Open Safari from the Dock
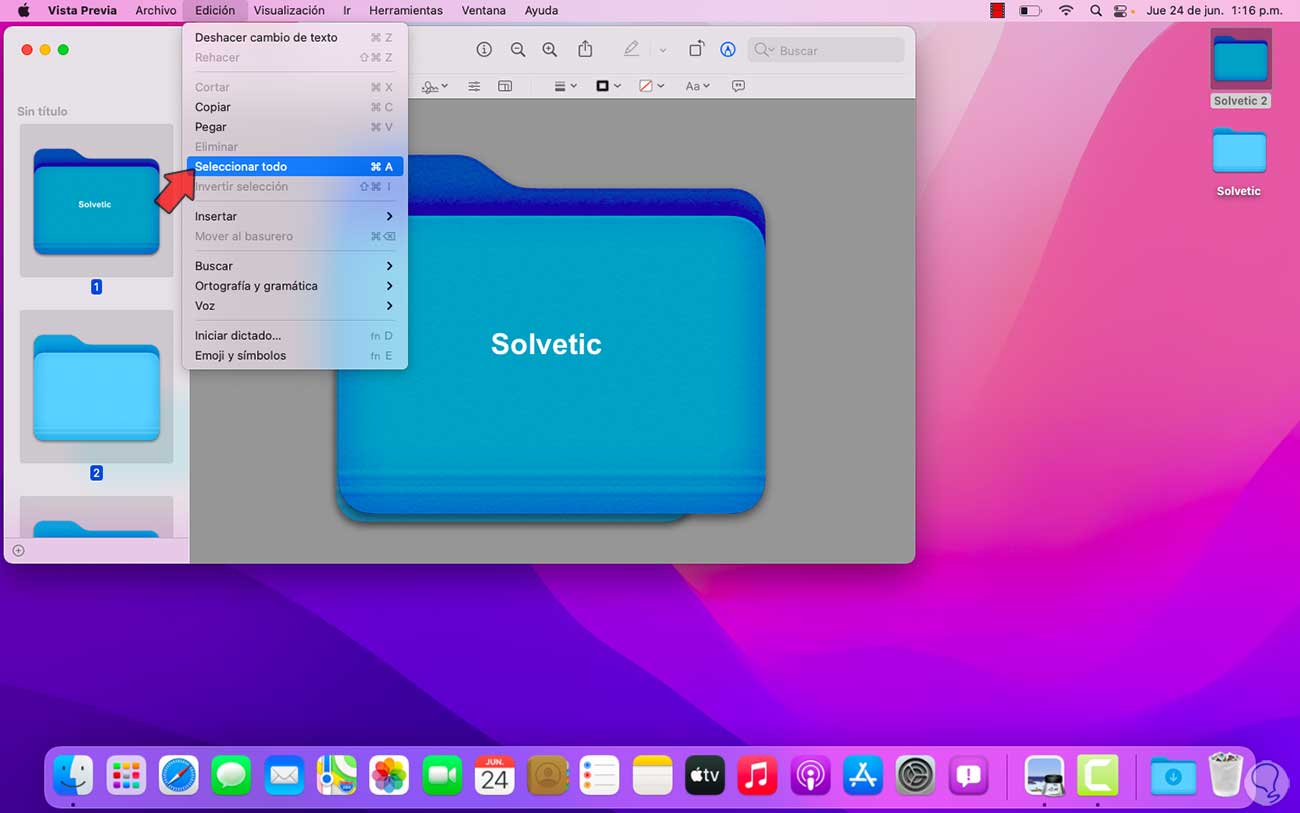This screenshot has height=813, width=1300. click(179, 775)
